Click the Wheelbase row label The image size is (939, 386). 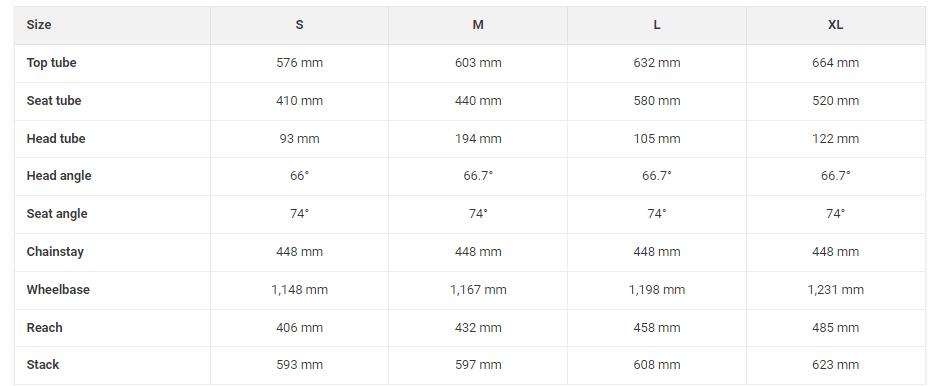click(58, 290)
